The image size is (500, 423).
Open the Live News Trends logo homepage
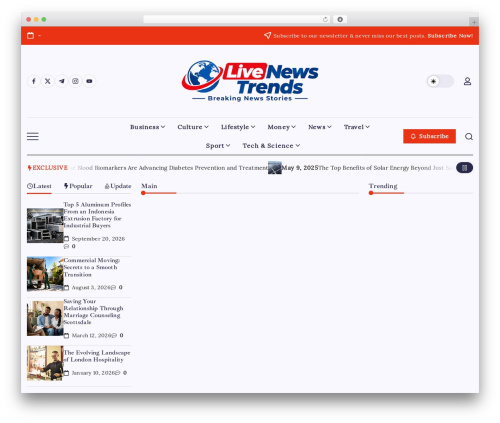[250, 81]
